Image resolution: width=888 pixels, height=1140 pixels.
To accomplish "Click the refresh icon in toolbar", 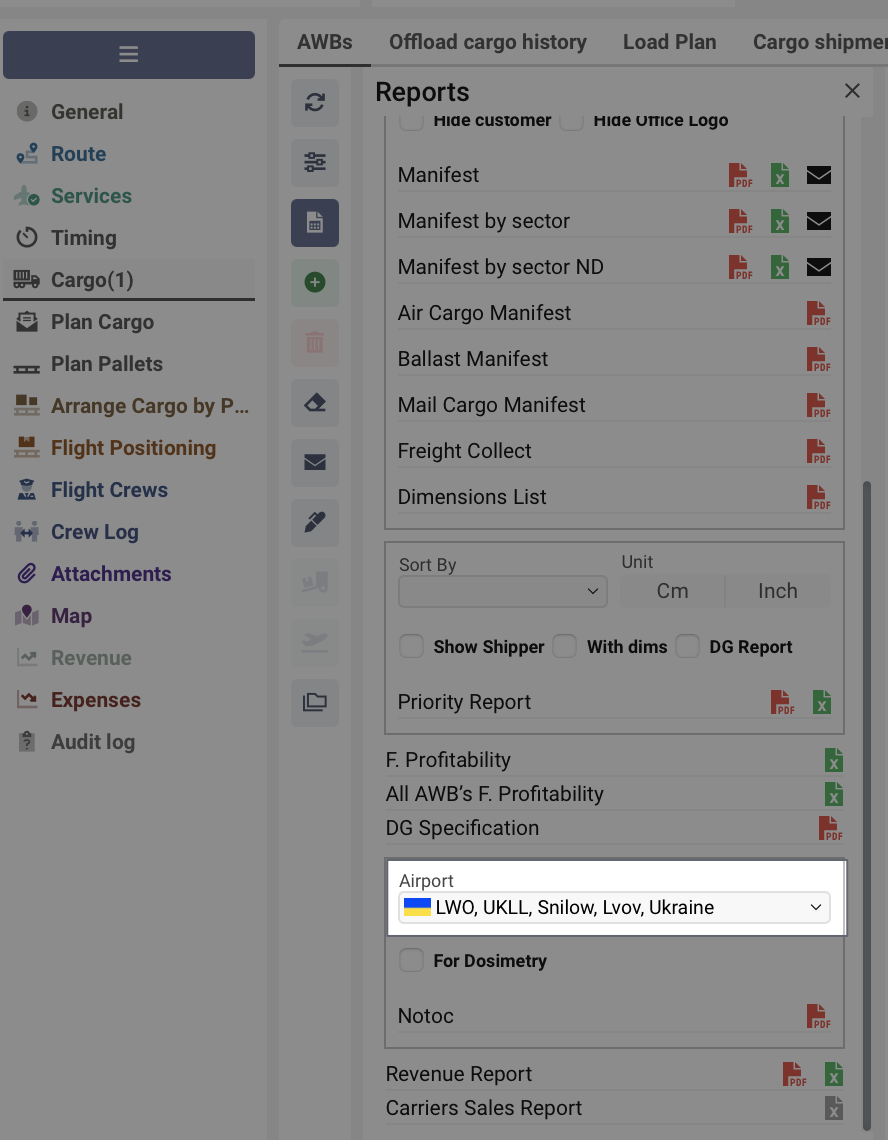I will coord(315,102).
